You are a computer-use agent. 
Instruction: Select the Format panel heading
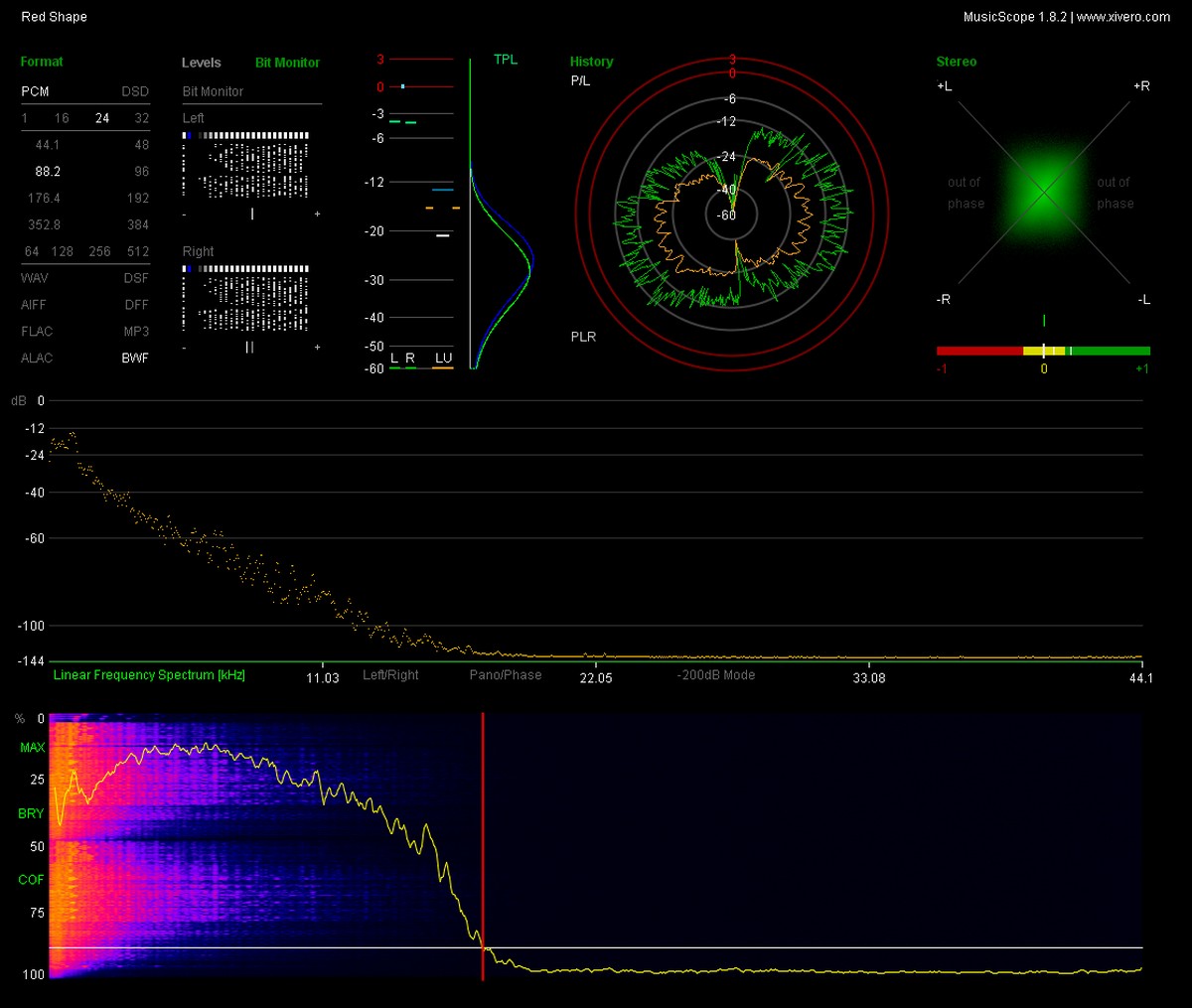pyautogui.click(x=42, y=62)
